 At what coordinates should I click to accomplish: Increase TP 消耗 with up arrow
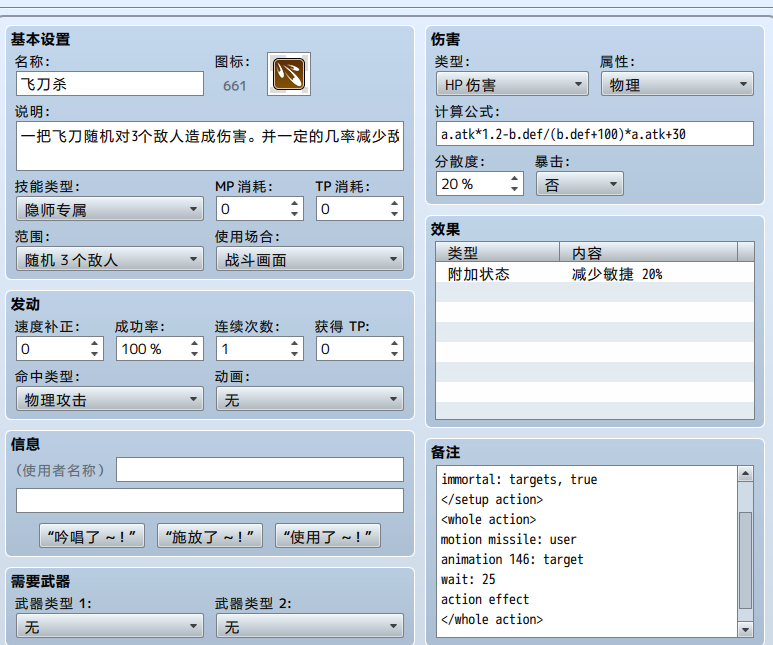[394, 203]
